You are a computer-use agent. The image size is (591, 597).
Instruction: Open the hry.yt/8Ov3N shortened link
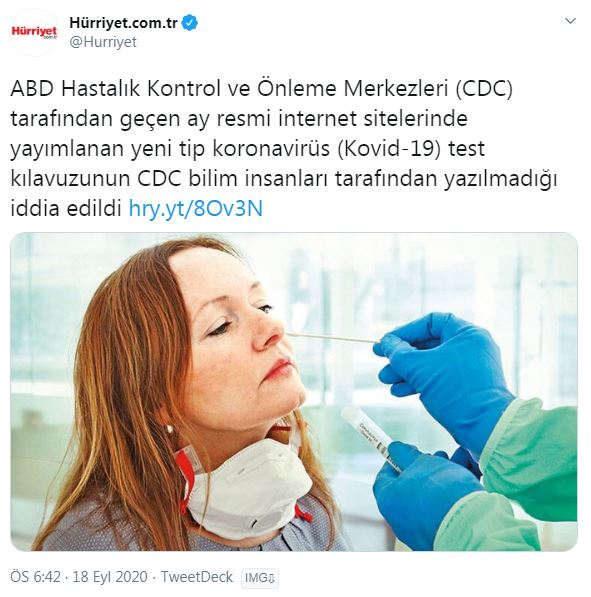(x=196, y=208)
